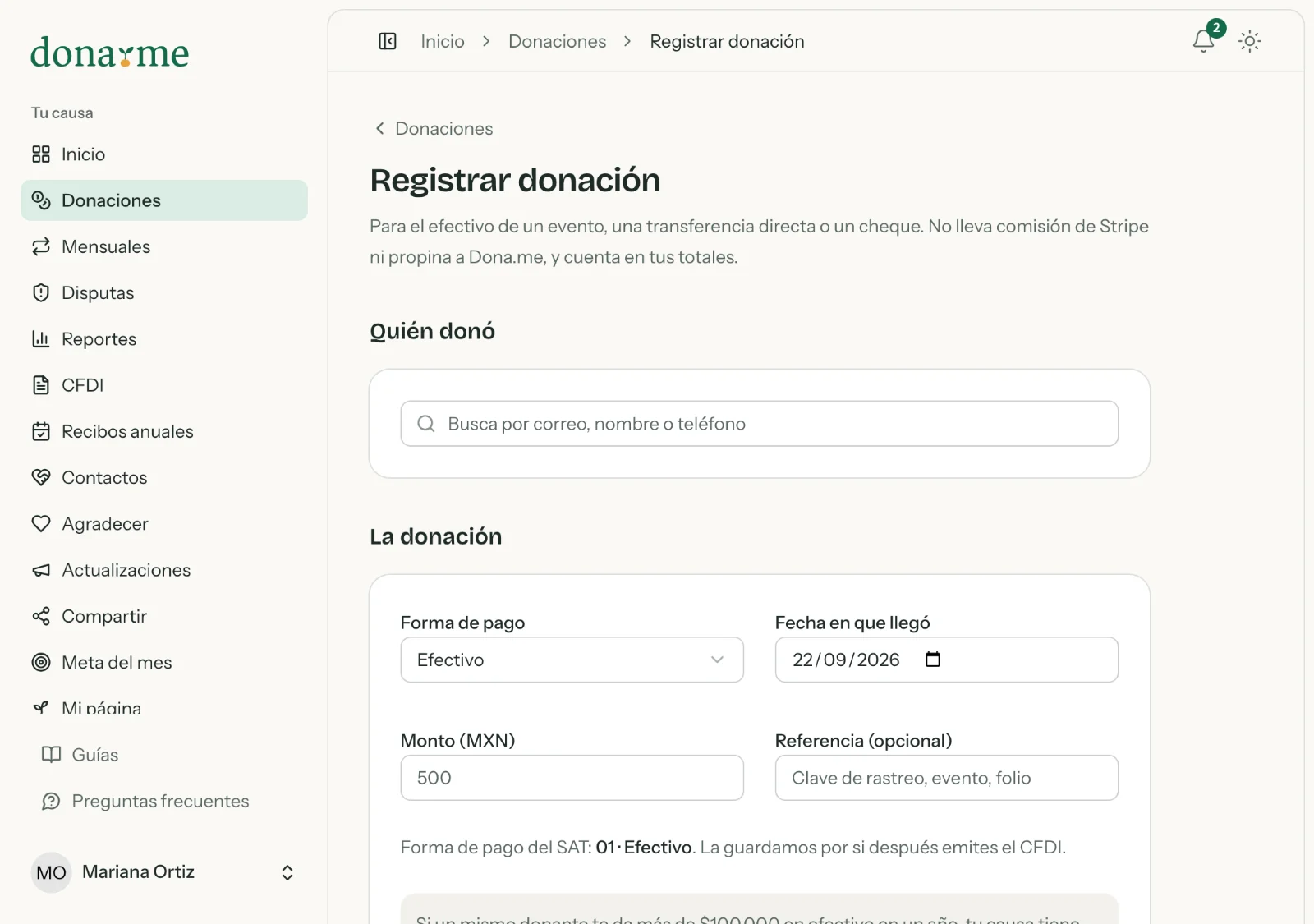This screenshot has height=924, width=1314.
Task: Open Preguntas frecuentes text link
Action: [160, 801]
